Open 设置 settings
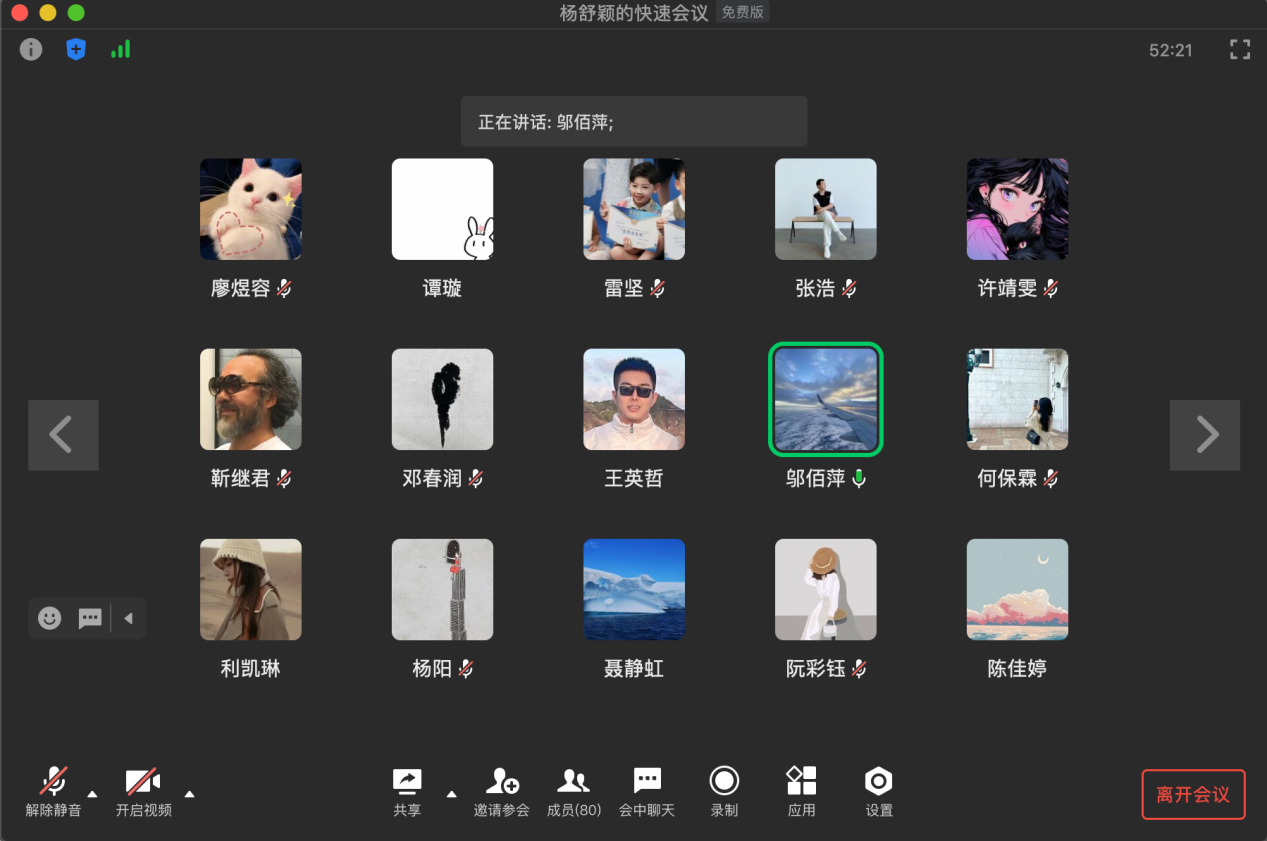 [879, 792]
